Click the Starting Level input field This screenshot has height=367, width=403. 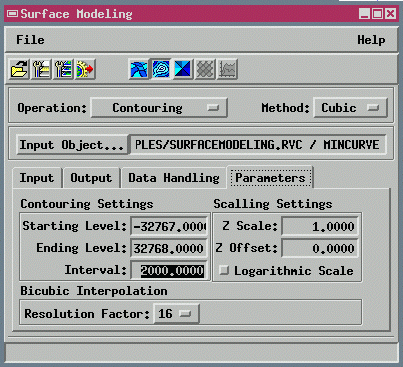pyautogui.click(x=169, y=227)
